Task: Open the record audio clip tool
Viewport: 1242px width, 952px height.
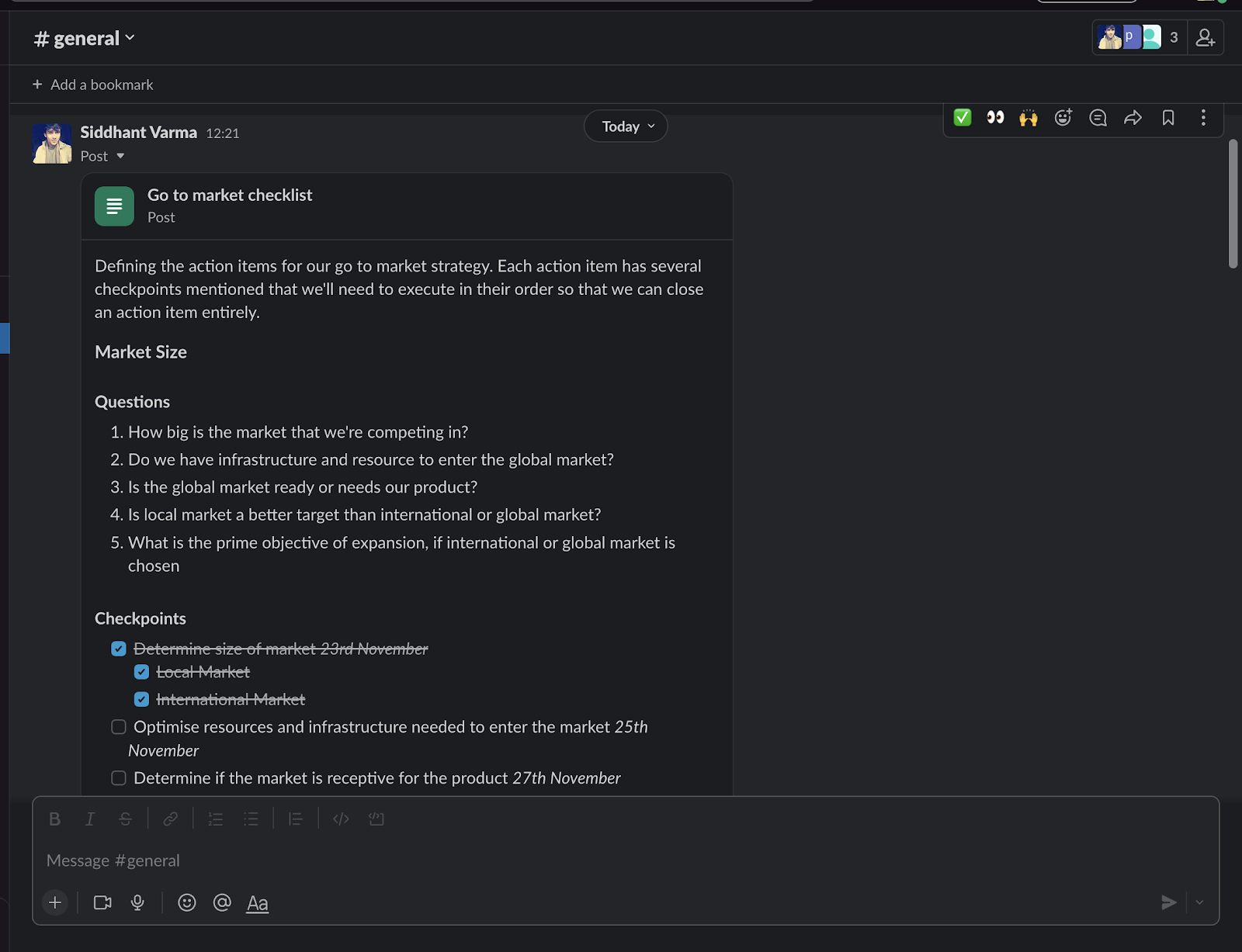Action: 137,902
